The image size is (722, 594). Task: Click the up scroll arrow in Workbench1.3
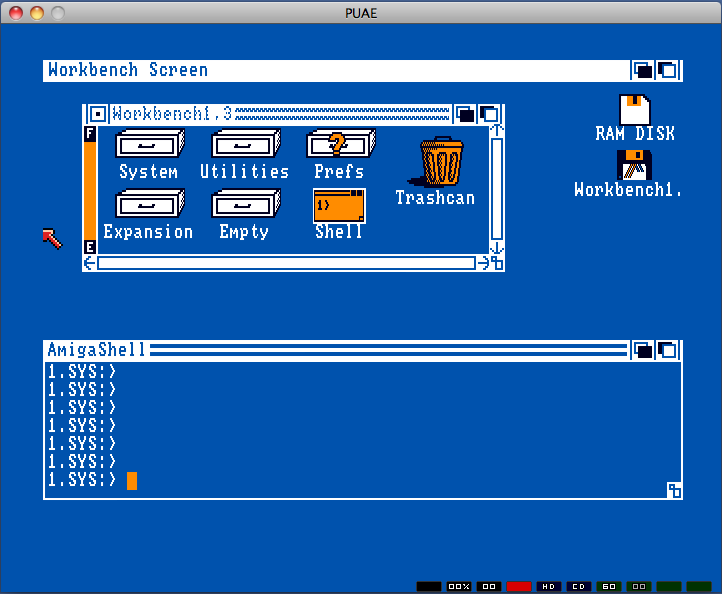point(496,130)
